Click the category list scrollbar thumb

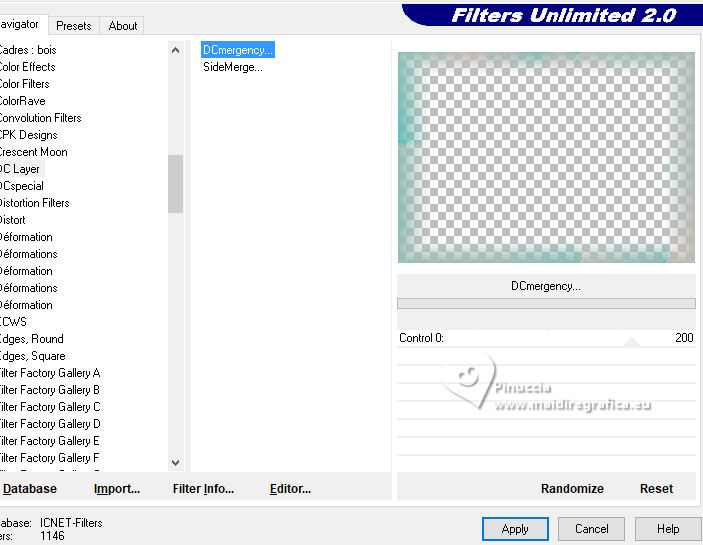click(x=175, y=184)
